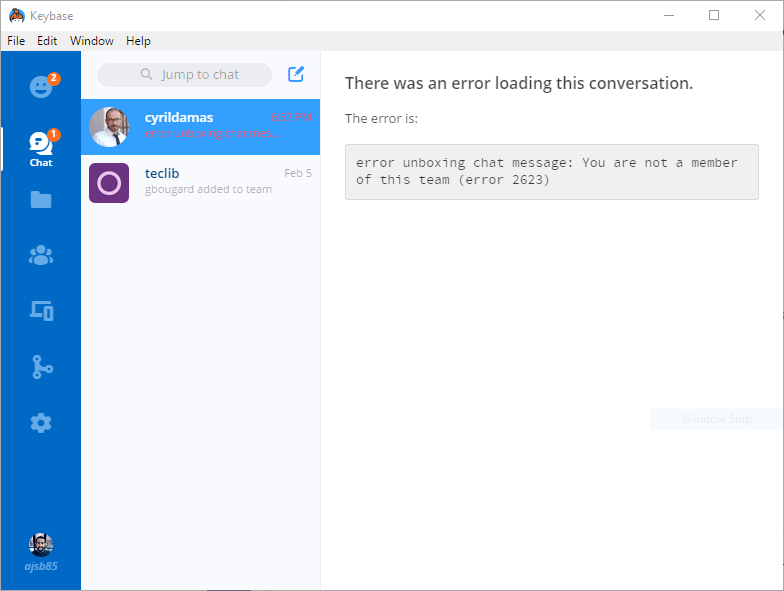Click the error 2623 message box

coord(552,172)
